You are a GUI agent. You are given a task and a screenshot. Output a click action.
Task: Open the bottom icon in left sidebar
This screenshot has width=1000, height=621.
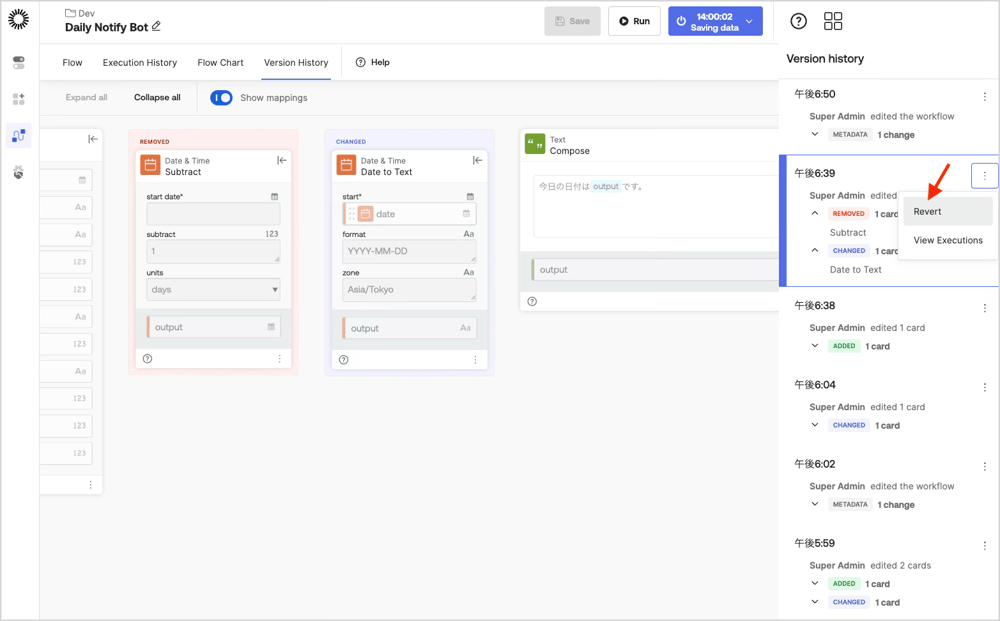click(x=18, y=172)
